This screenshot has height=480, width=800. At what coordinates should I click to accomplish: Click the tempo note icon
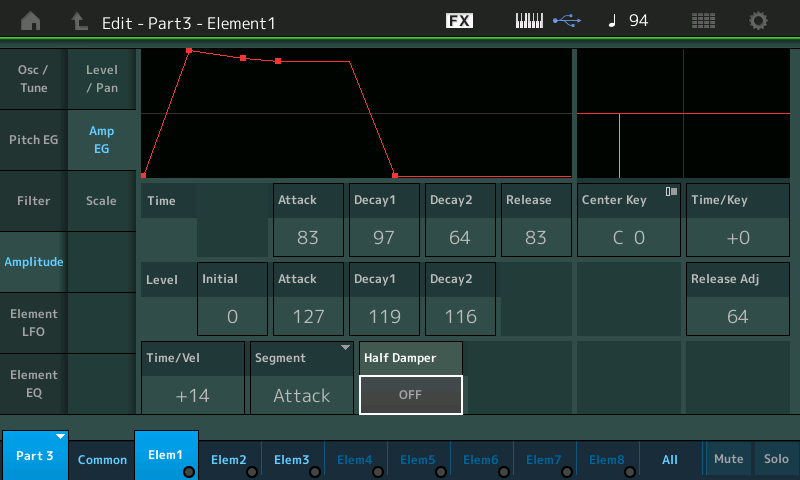click(612, 21)
